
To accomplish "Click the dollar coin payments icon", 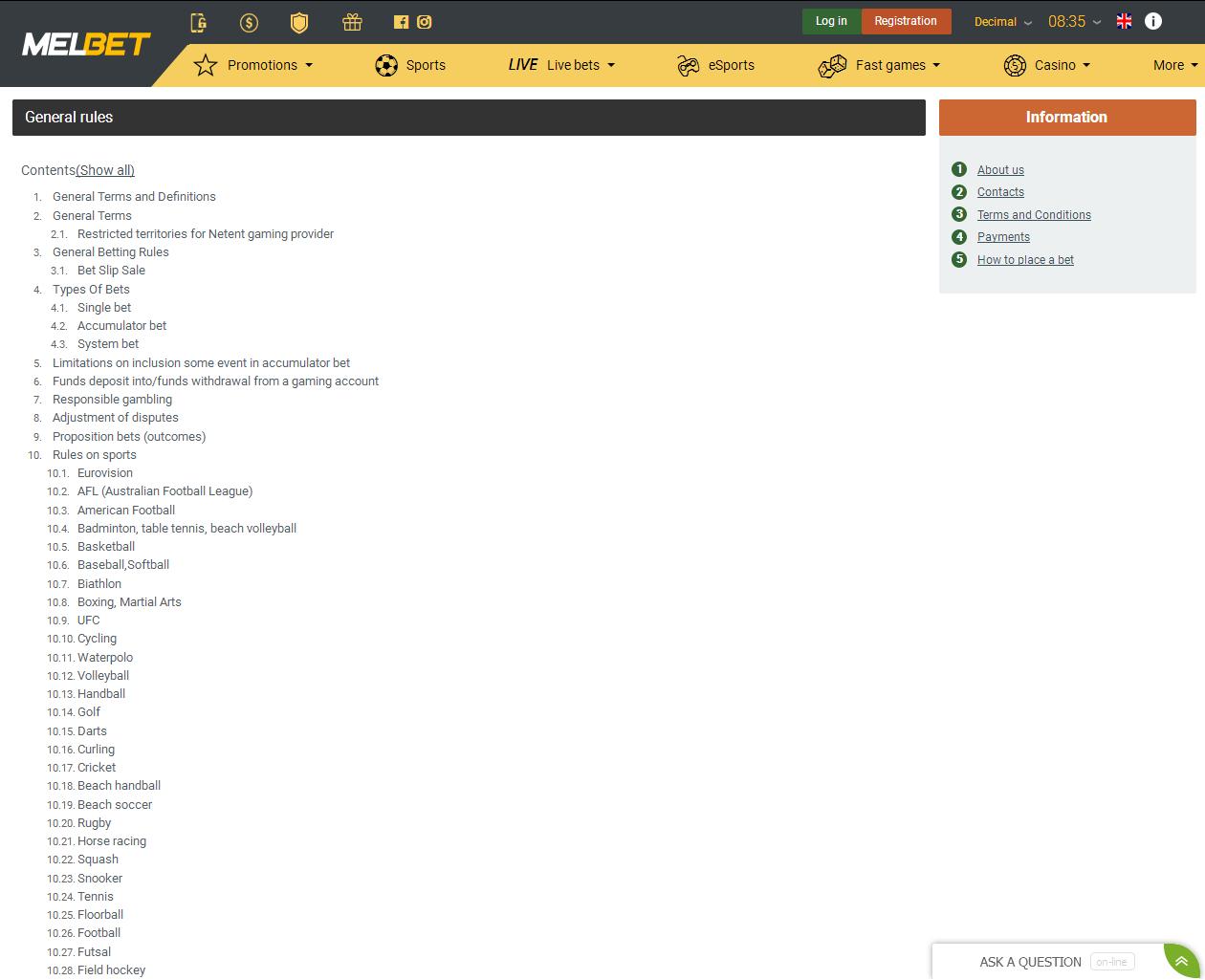I will click(249, 22).
